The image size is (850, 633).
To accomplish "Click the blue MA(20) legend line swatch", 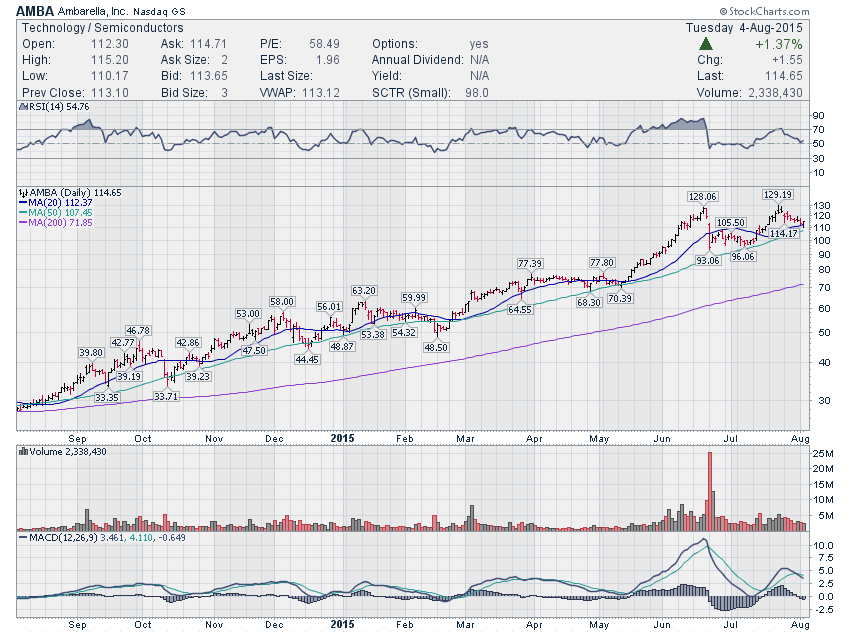I will pos(23,203).
